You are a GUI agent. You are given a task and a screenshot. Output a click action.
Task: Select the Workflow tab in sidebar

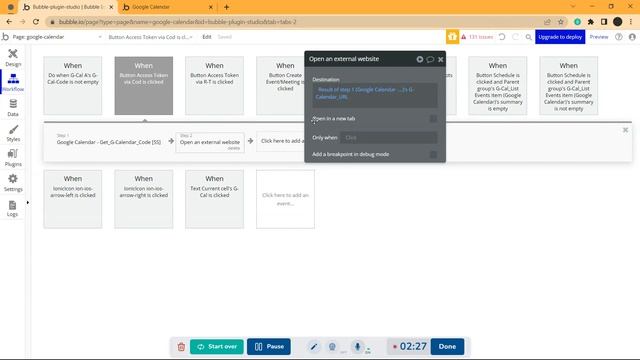pyautogui.click(x=13, y=82)
